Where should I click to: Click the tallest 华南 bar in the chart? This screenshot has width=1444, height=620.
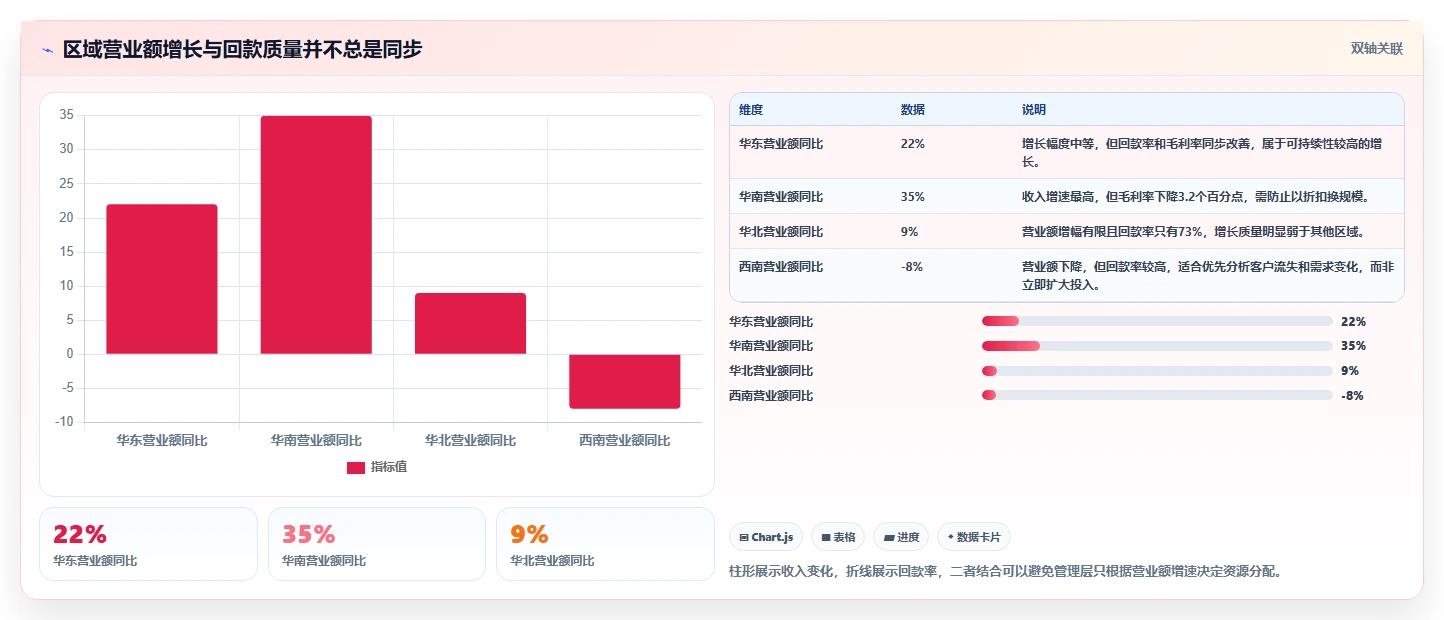(316, 235)
